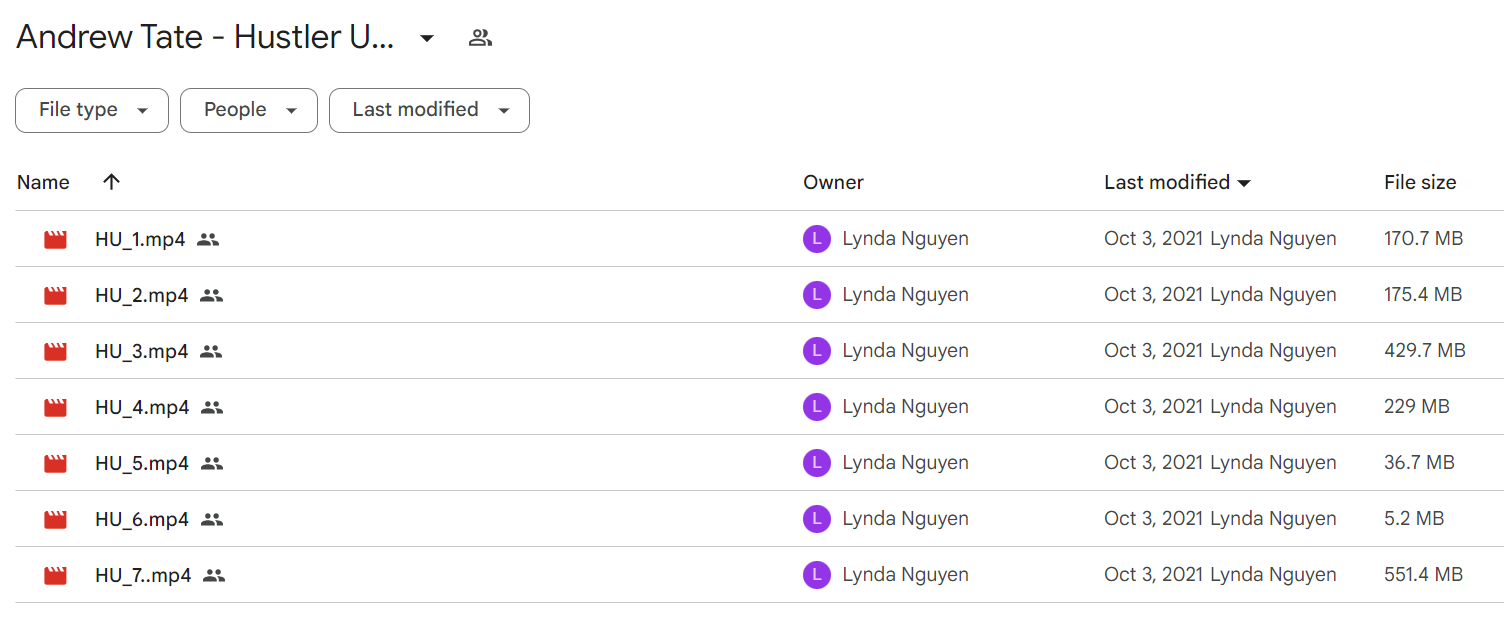
Task: Click the shared people icon beside folder title
Action: pos(481,38)
